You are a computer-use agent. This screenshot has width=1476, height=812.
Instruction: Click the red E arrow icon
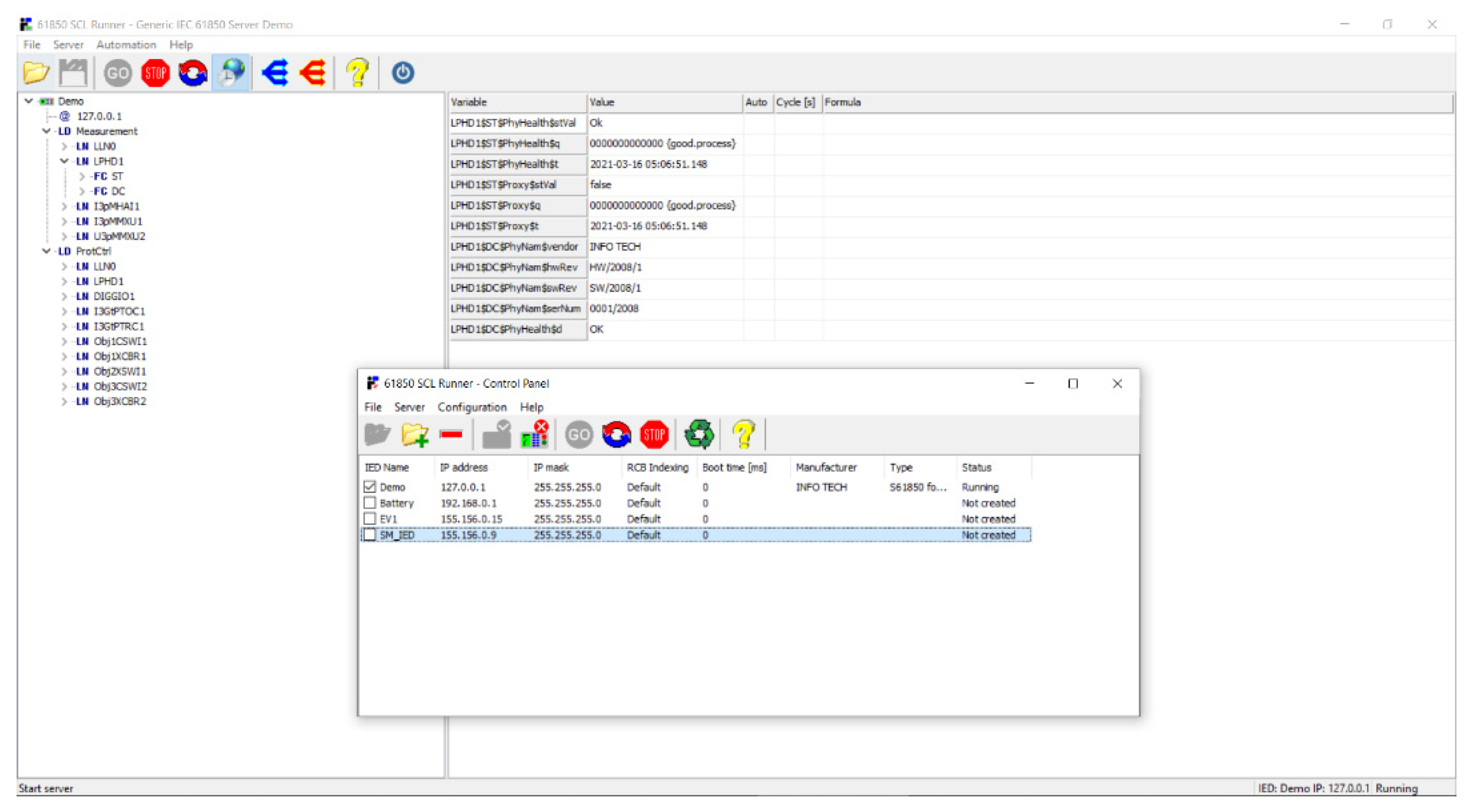click(313, 73)
